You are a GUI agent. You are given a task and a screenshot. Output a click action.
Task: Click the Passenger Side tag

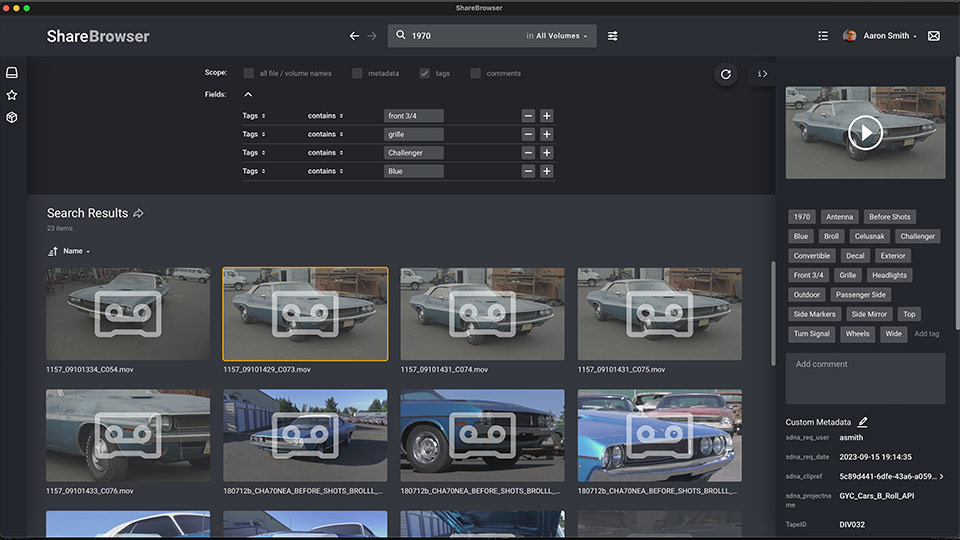[x=861, y=295]
